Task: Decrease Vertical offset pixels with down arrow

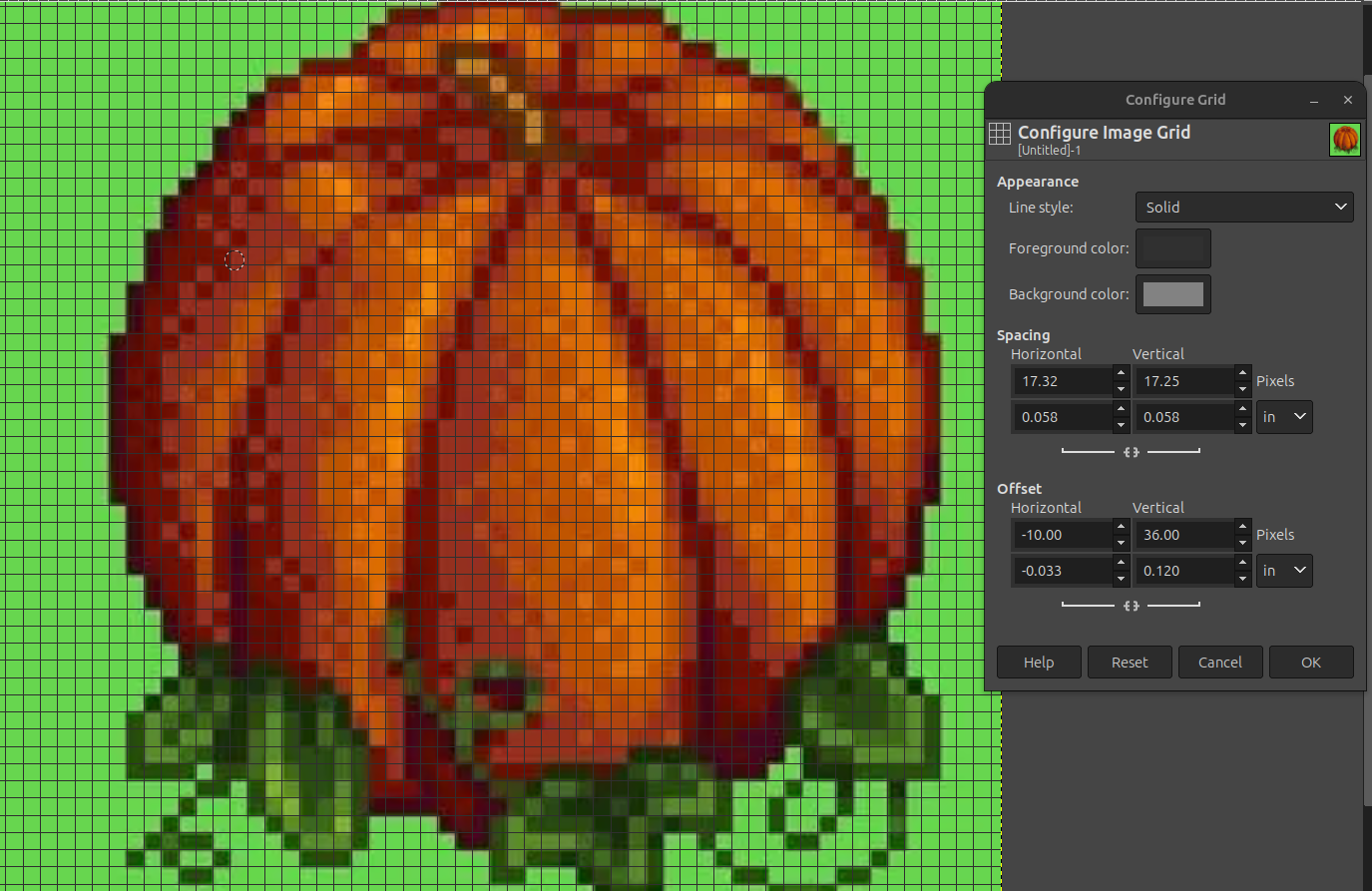Action: coord(1242,543)
